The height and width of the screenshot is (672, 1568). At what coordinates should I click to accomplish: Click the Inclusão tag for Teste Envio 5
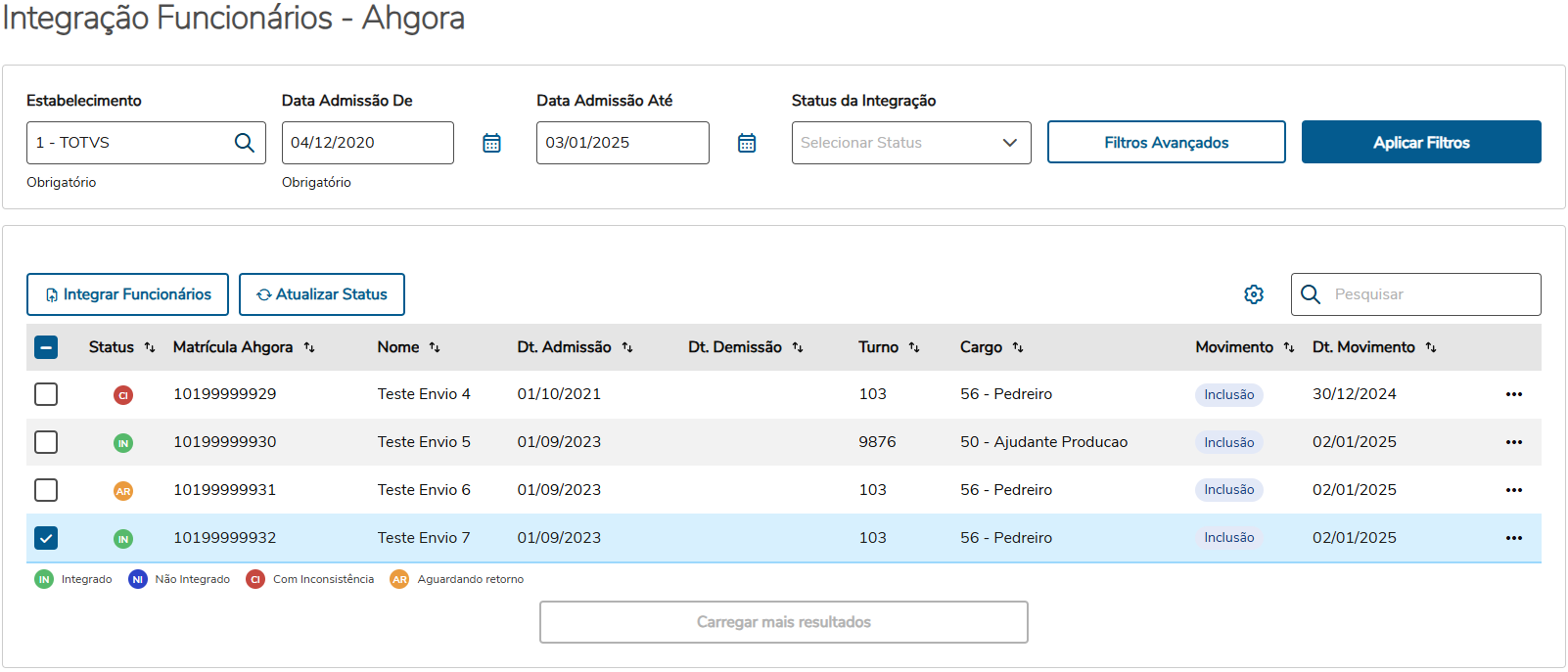tap(1228, 442)
